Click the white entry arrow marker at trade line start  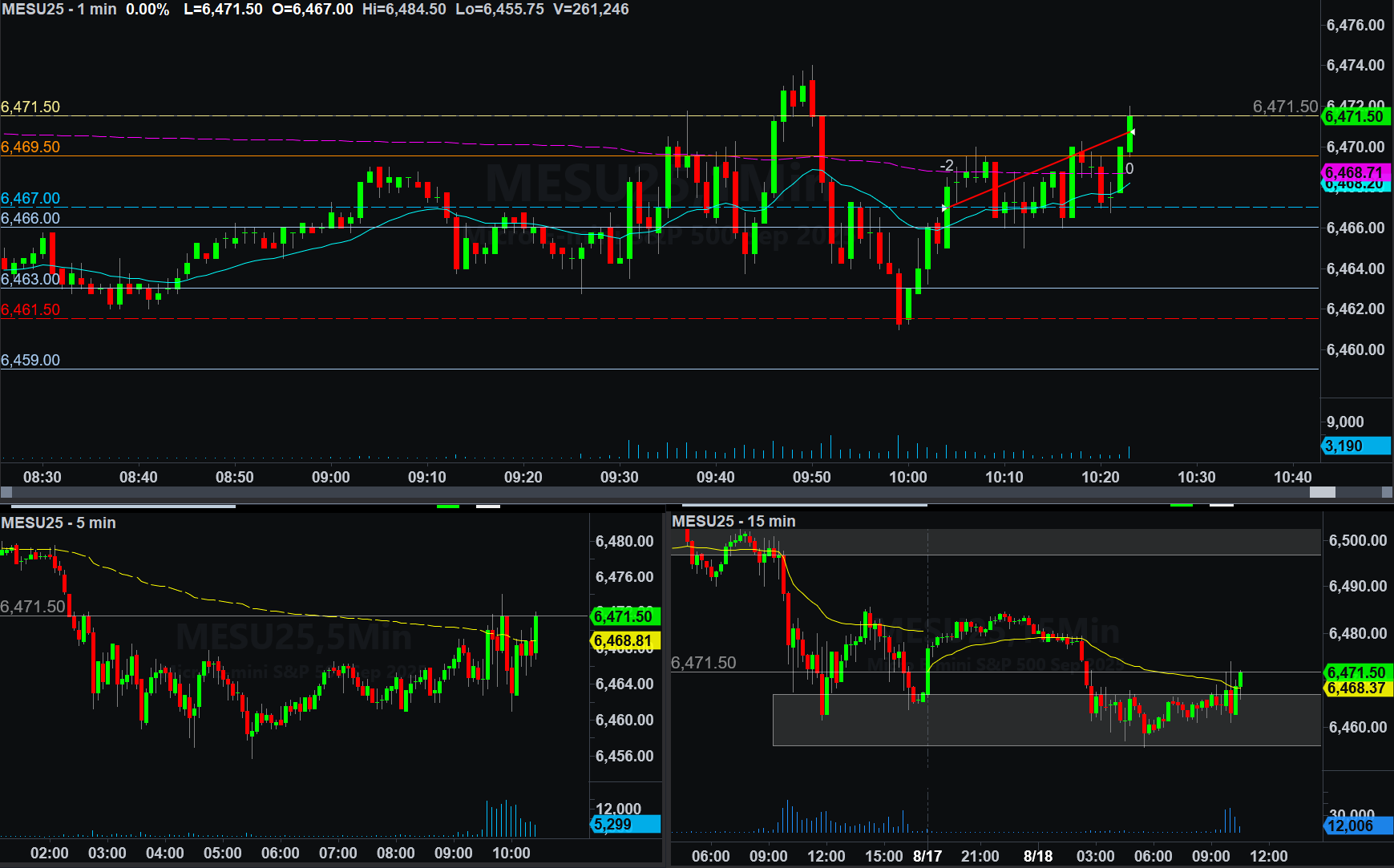click(945, 208)
